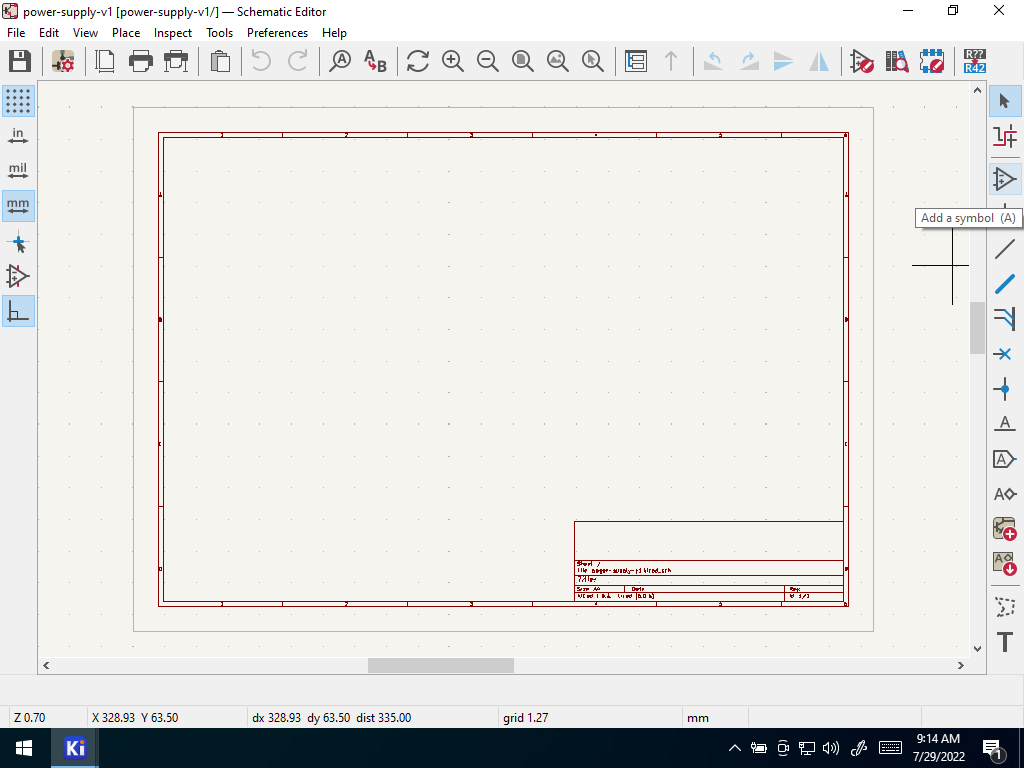Switch units to mils

pyautogui.click(x=18, y=171)
